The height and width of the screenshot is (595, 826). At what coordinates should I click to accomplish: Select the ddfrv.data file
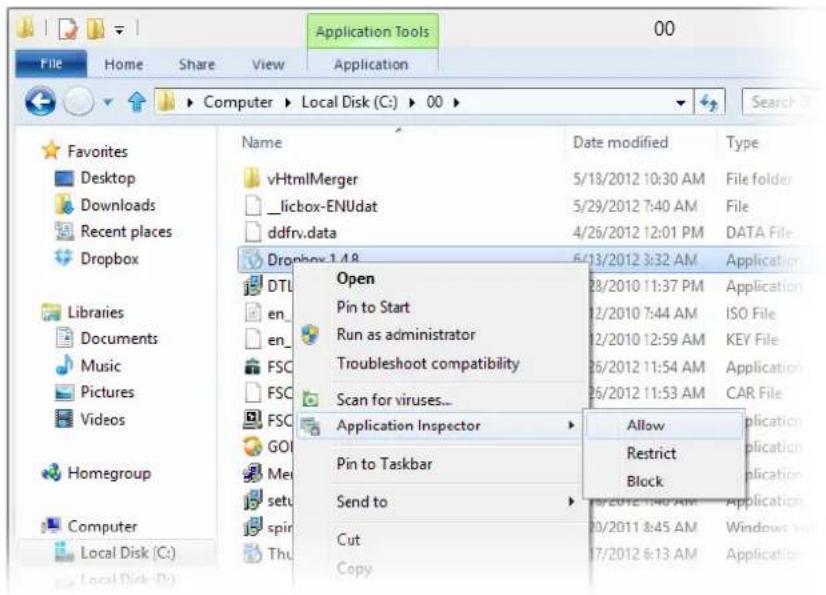coord(301,233)
